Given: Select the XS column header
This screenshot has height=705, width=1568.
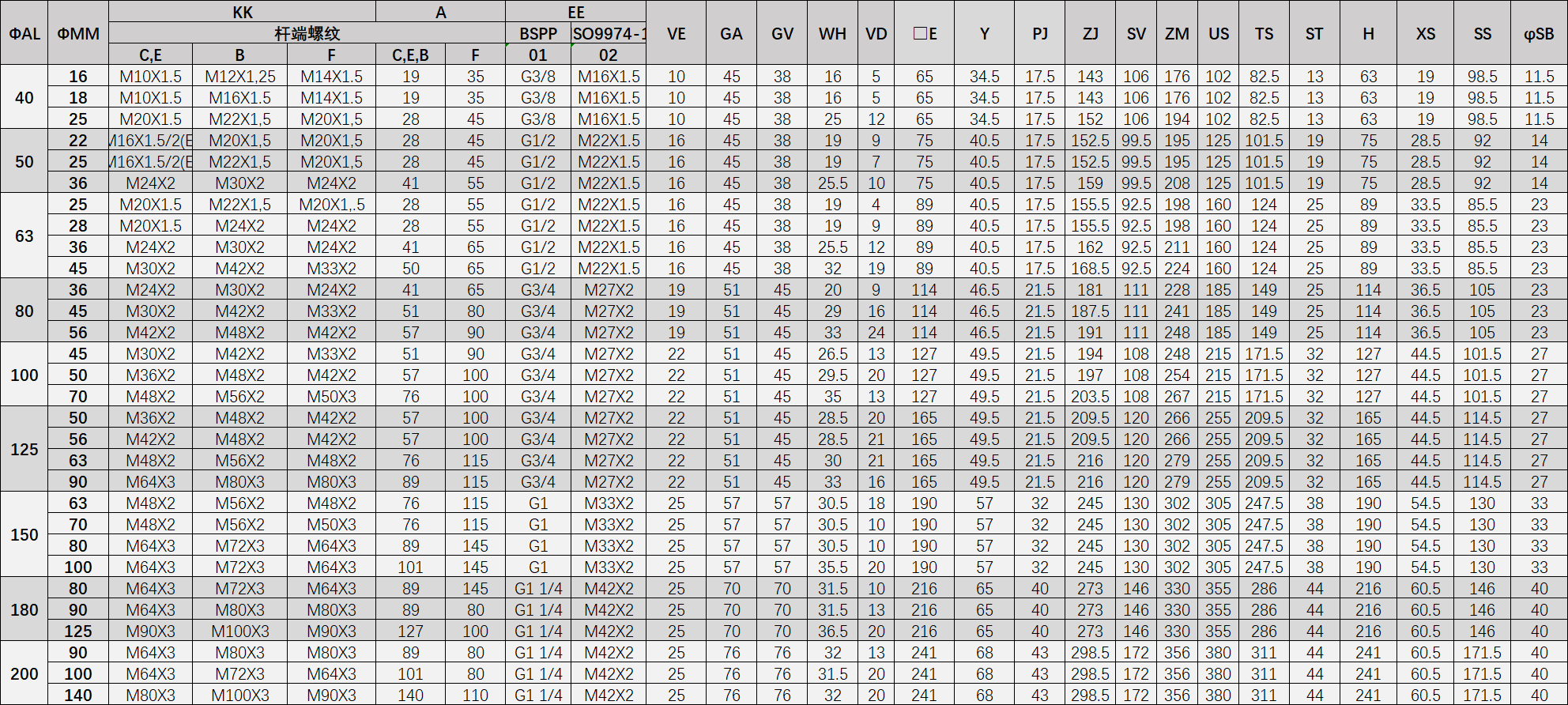Looking at the screenshot, I should (x=1425, y=33).
